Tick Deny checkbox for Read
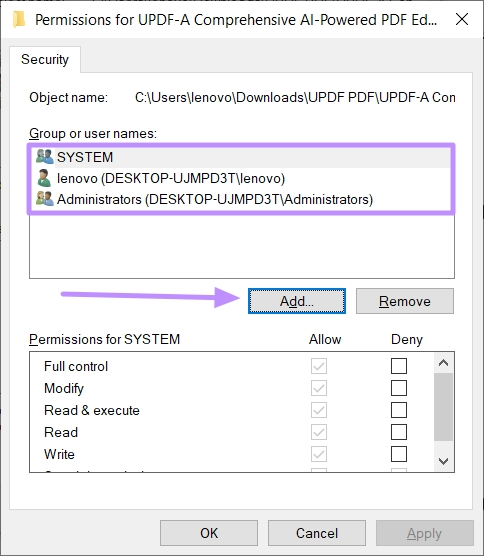Viewport: 484px width, 556px height. tap(399, 432)
